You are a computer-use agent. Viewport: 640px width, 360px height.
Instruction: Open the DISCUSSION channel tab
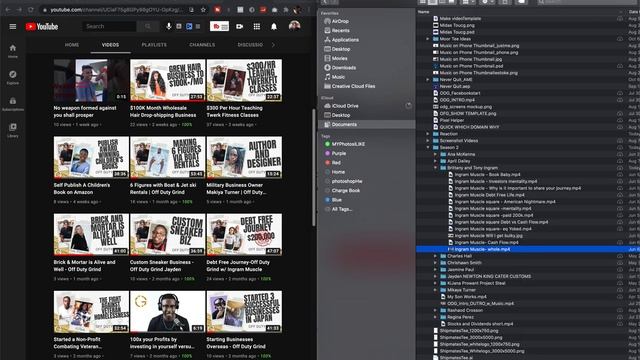250,45
